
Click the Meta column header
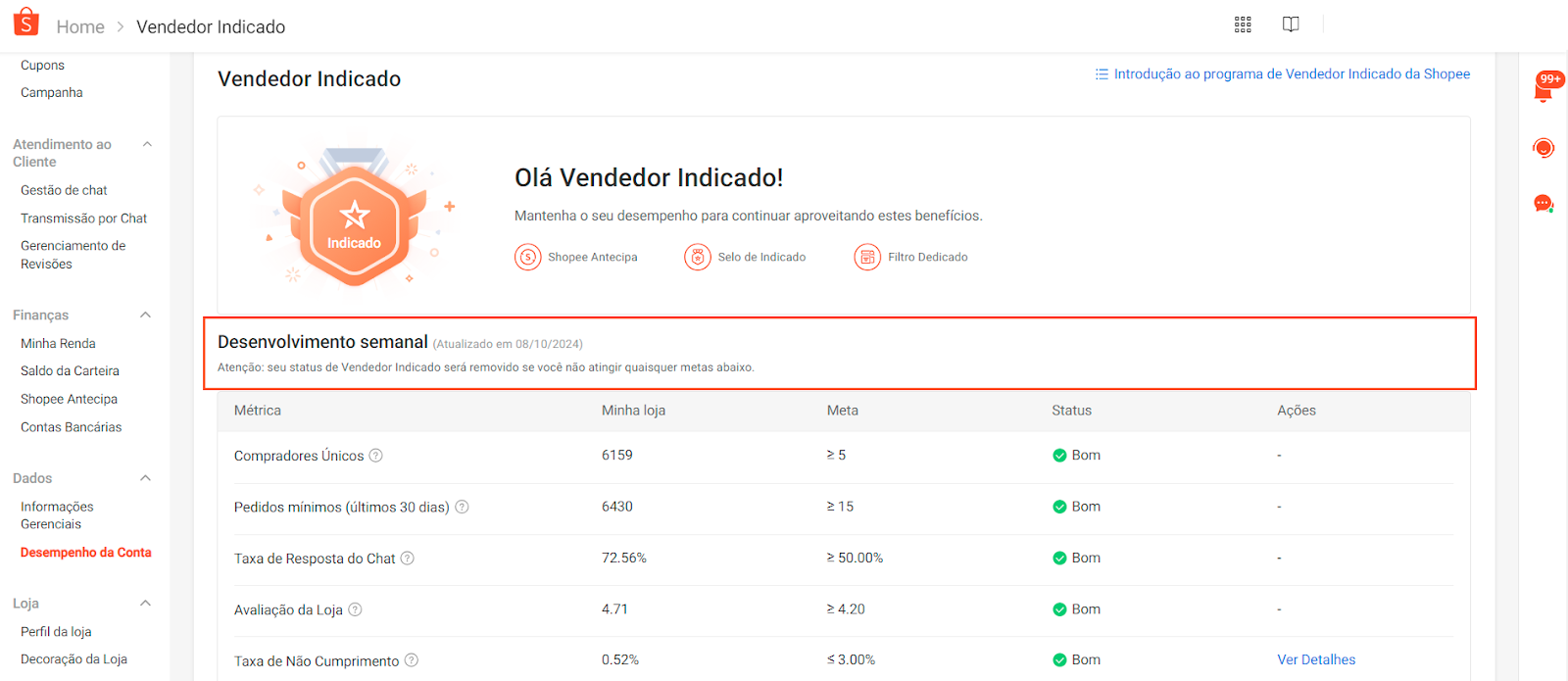843,411
